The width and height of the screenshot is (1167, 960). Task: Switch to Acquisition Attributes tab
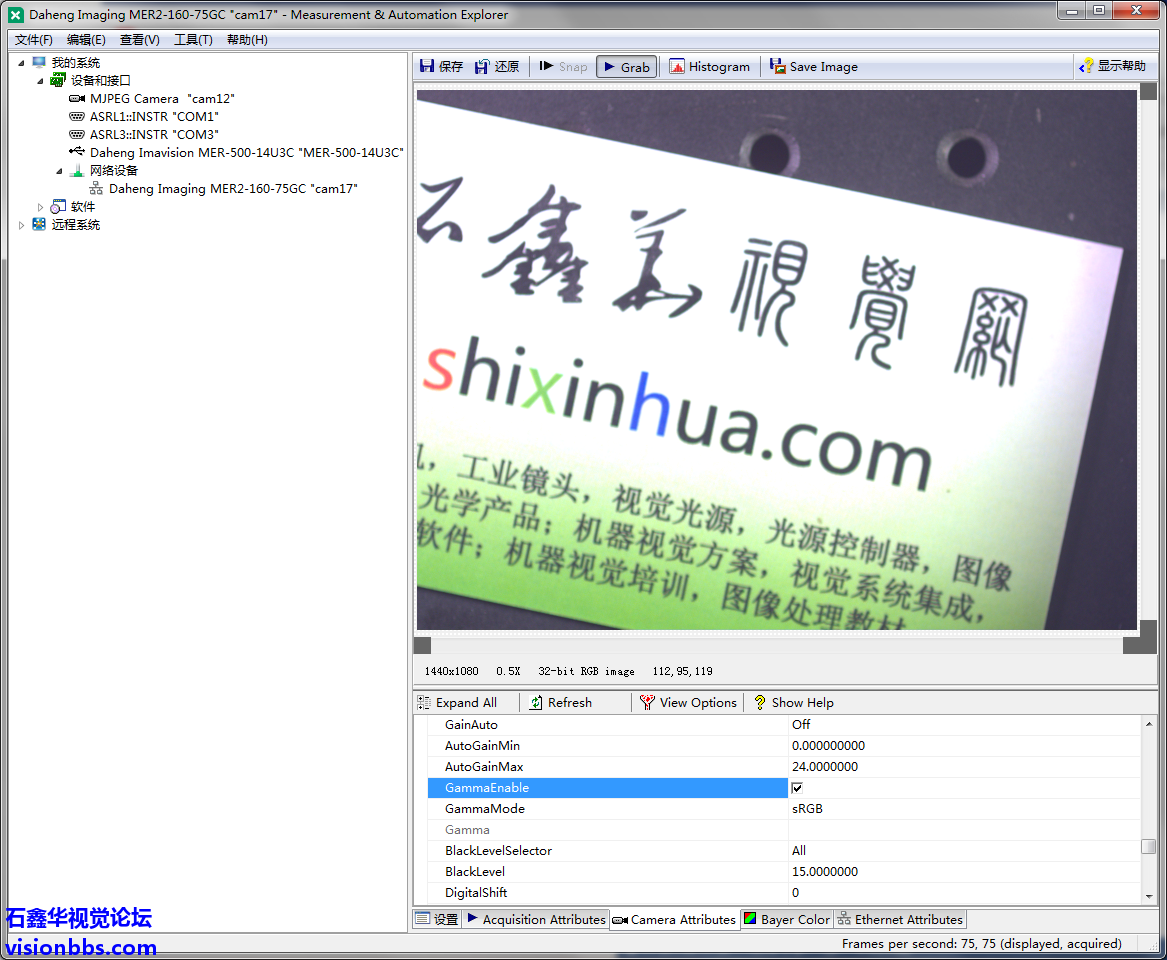(536, 919)
